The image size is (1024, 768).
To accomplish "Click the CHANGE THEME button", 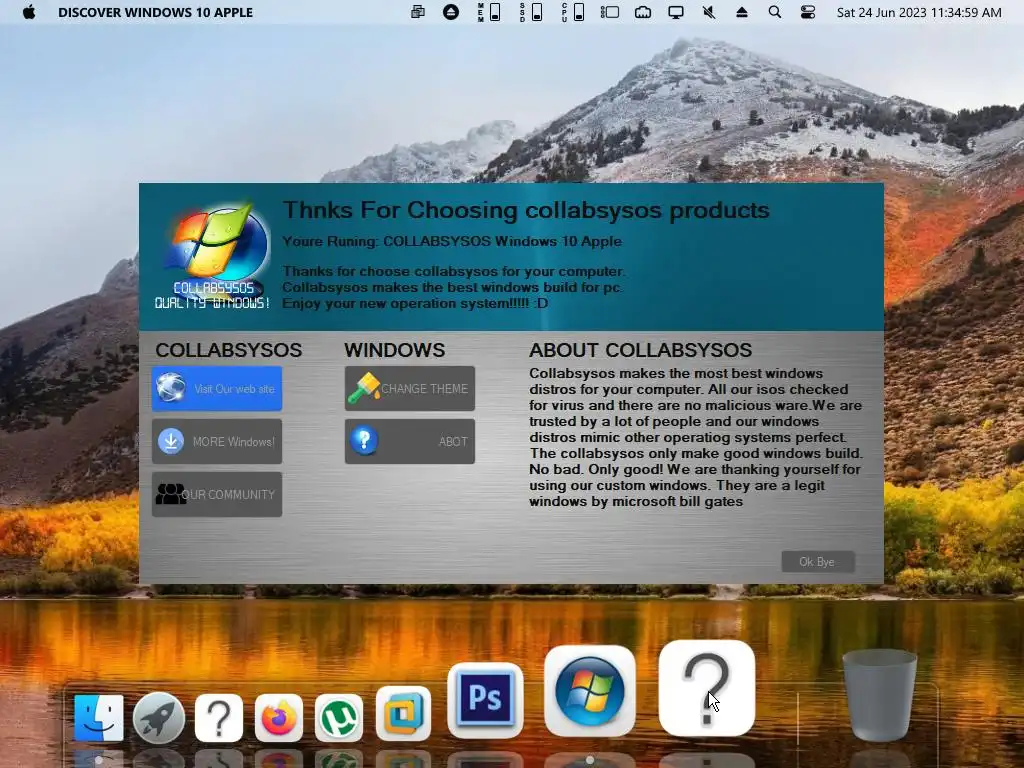I will pos(409,389).
